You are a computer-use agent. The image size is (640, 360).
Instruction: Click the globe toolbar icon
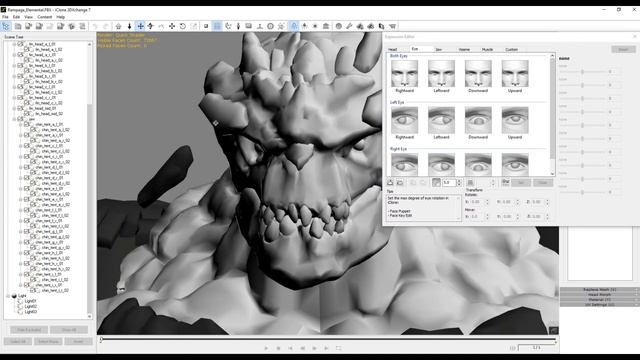pyautogui.click(x=339, y=26)
